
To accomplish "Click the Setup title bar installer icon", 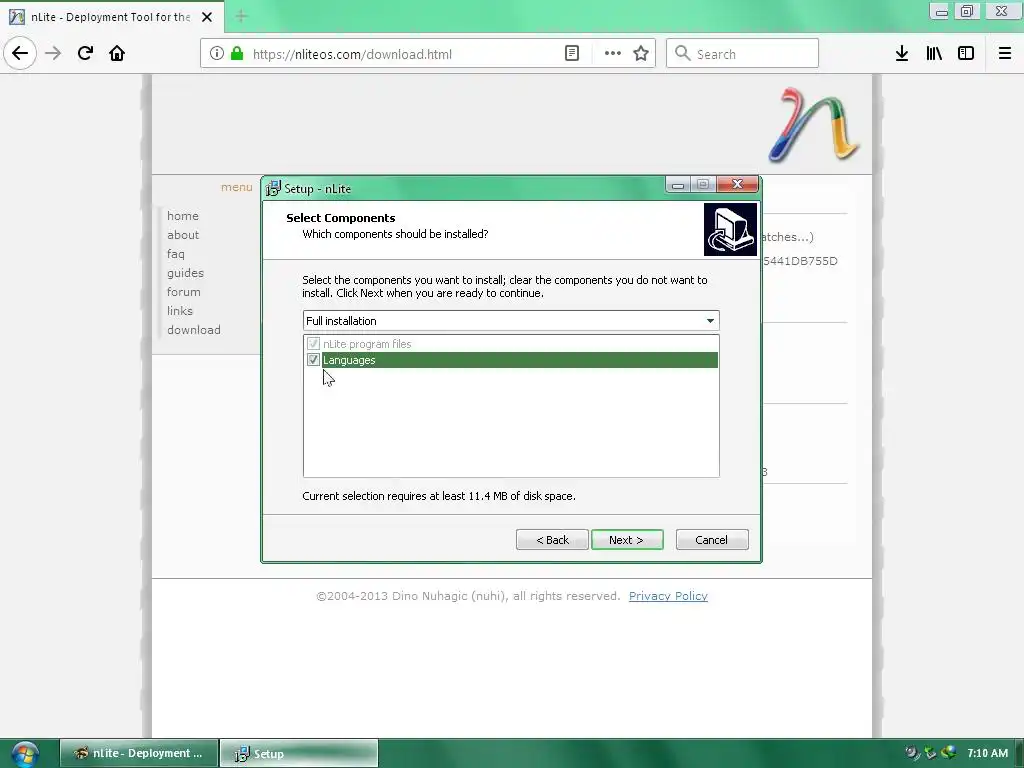I will coord(273,189).
